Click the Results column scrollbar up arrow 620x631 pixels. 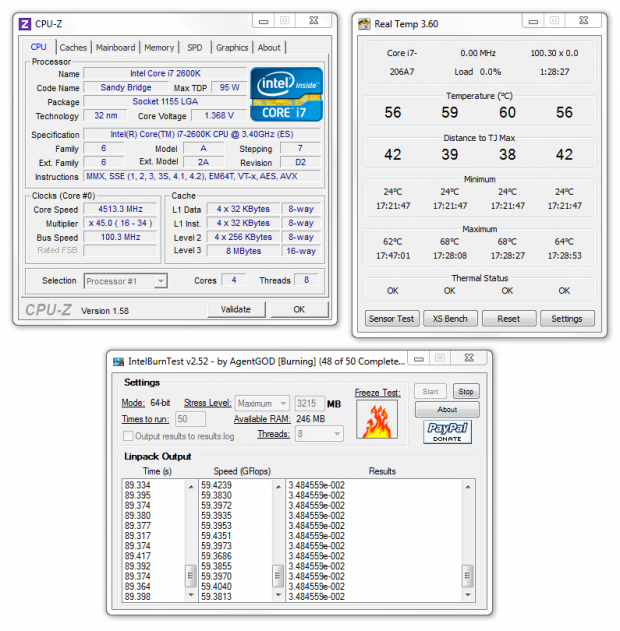(x=468, y=487)
